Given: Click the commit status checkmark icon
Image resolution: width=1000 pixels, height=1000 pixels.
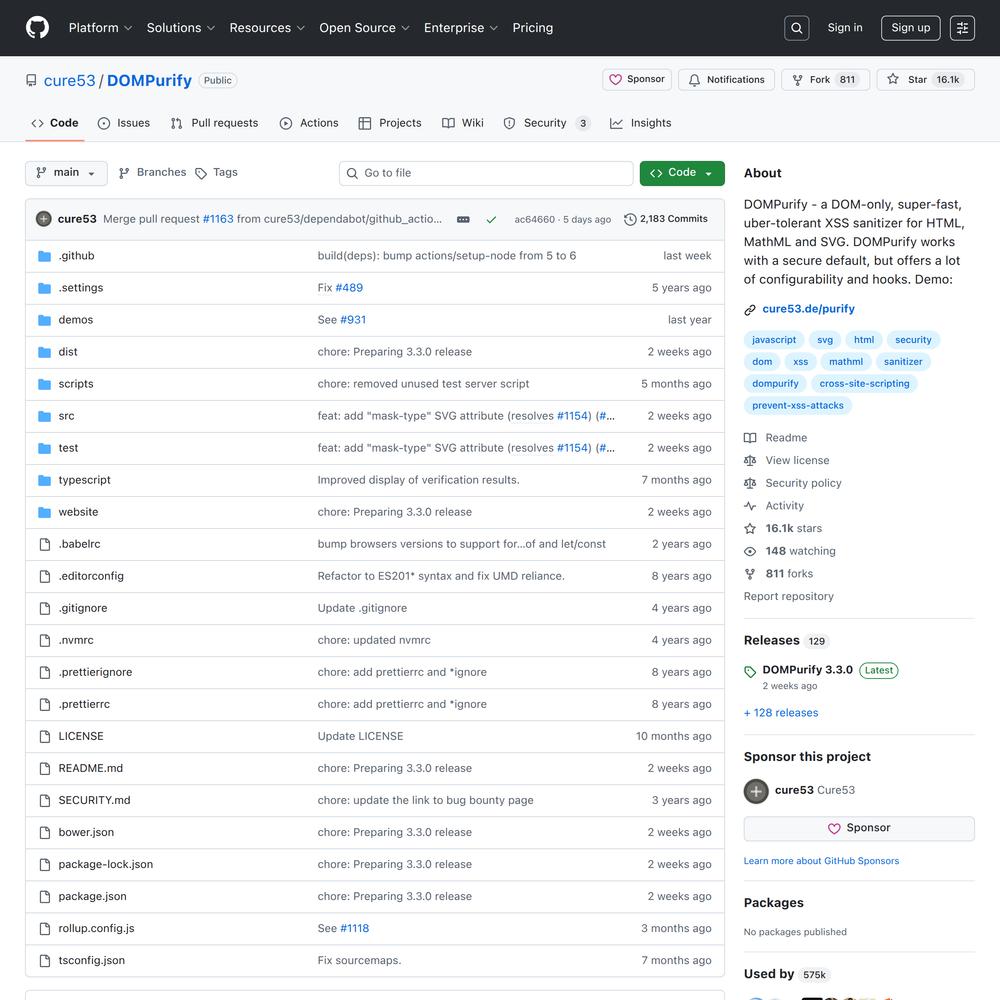Looking at the screenshot, I should 491,219.
